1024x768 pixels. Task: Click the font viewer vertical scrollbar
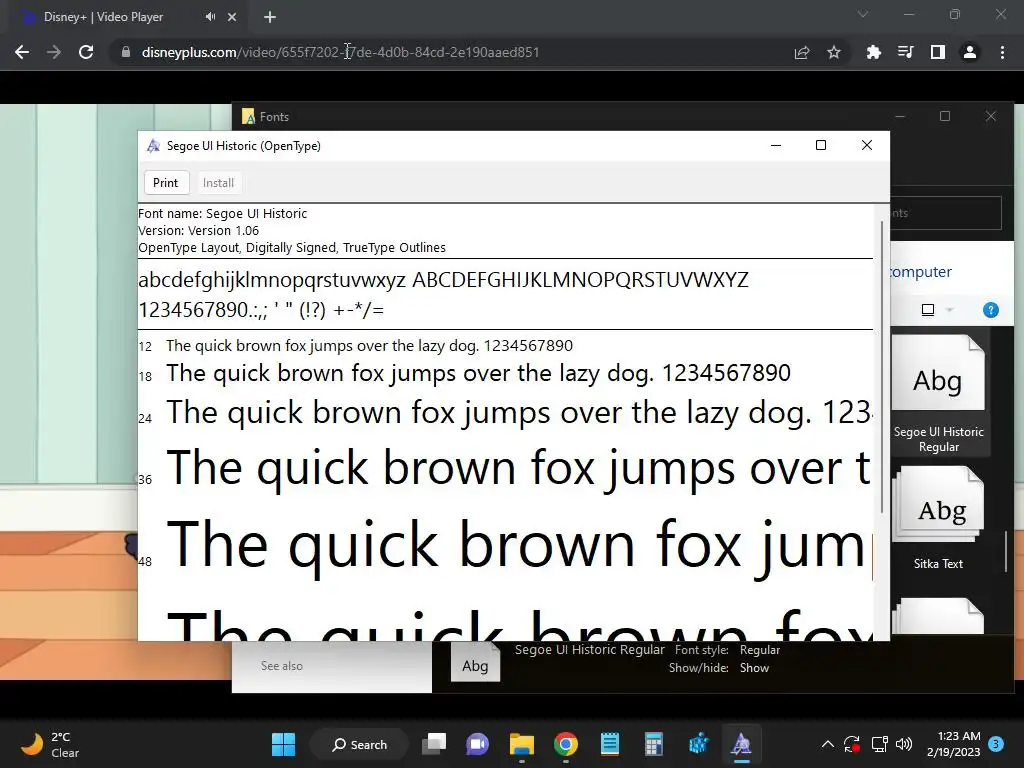point(882,367)
